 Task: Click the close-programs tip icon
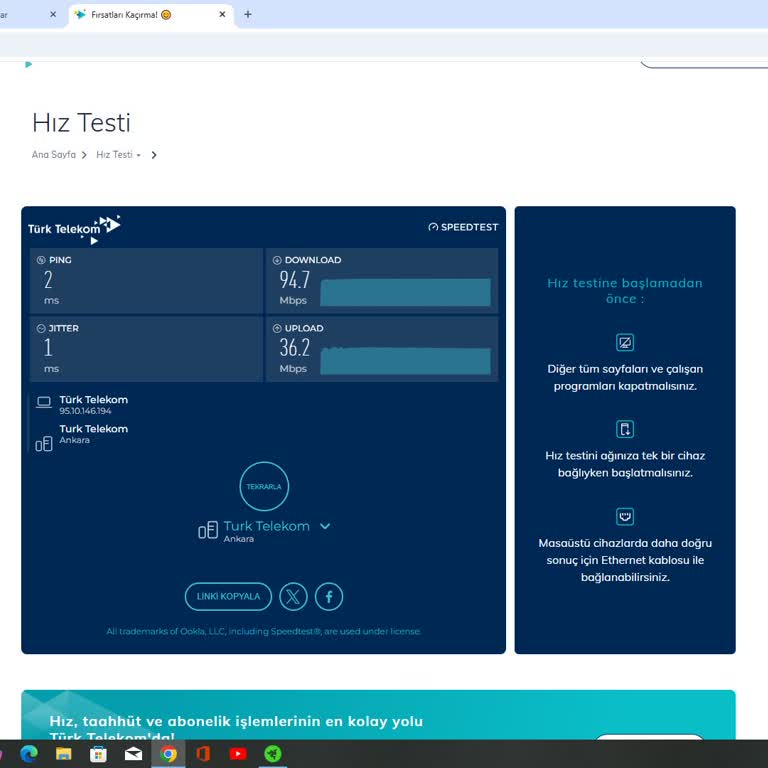[x=624, y=342]
